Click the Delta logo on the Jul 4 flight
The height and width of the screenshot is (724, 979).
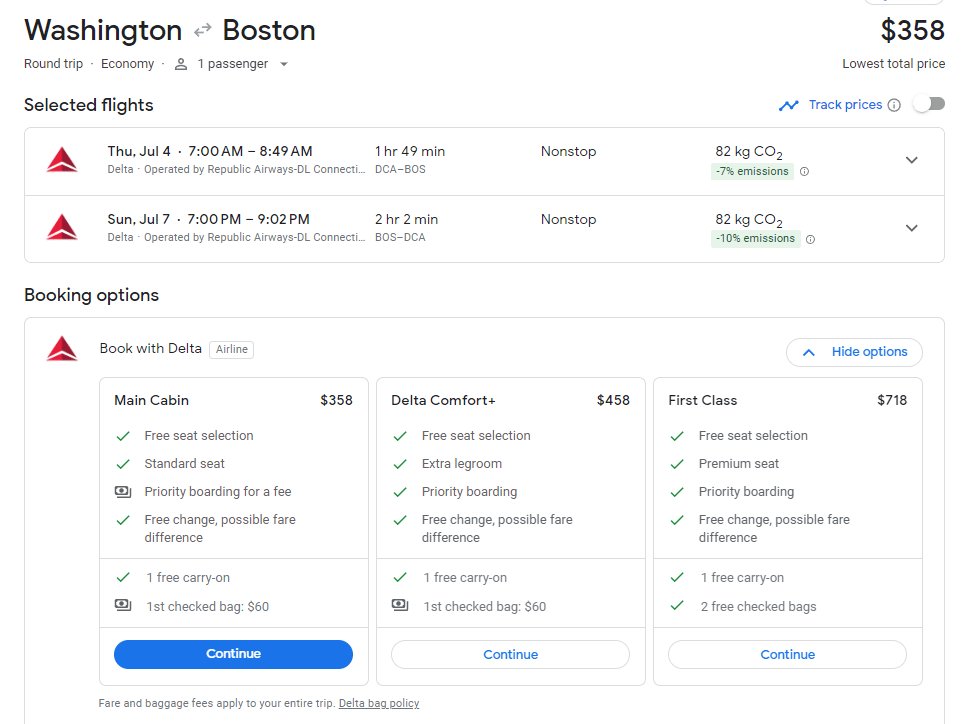[x=62, y=160]
